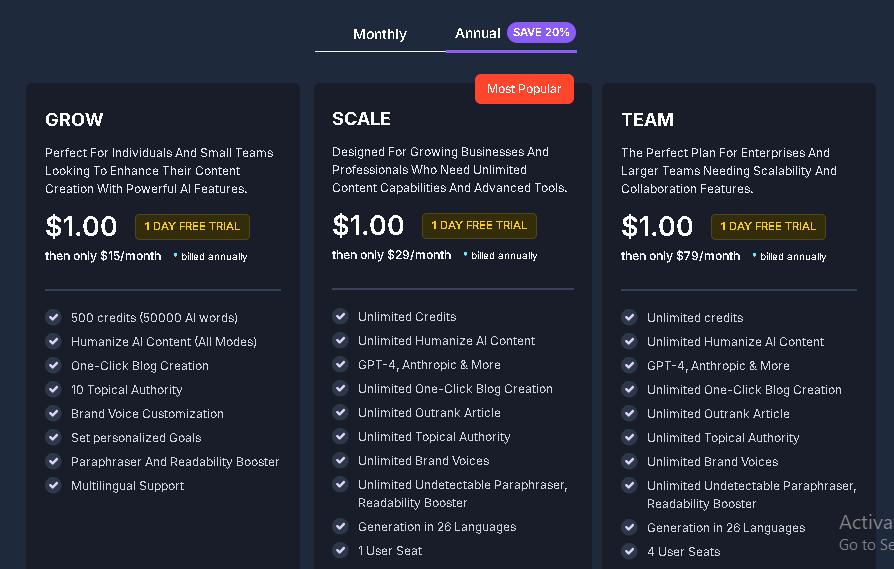Click check icon beside SCALE Generation in 26 Languages
894x569 pixels.
pos(340,526)
